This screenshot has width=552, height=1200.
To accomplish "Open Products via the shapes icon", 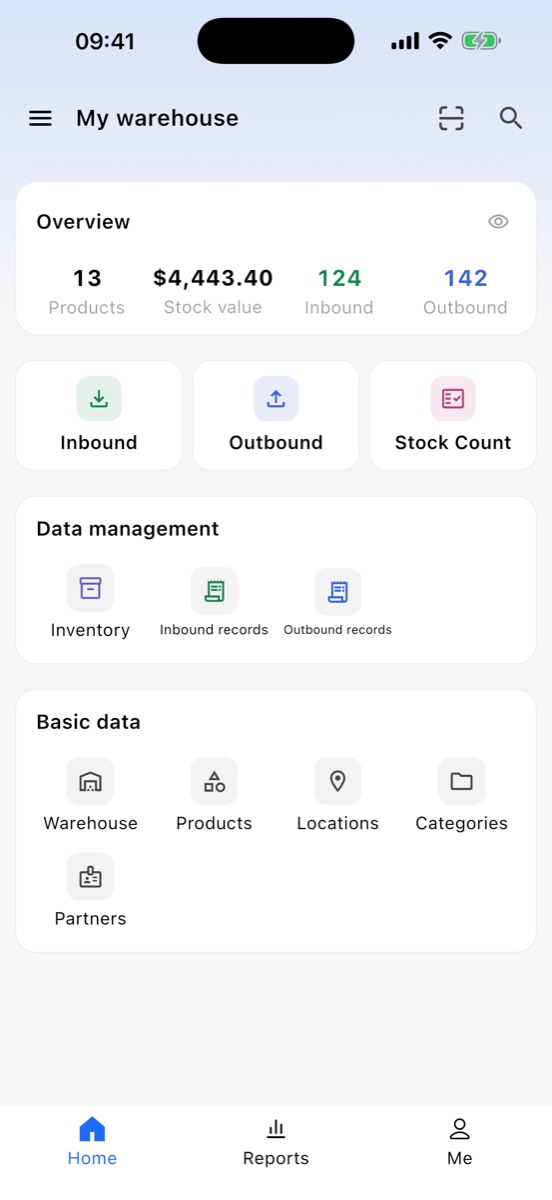I will pos(214,781).
